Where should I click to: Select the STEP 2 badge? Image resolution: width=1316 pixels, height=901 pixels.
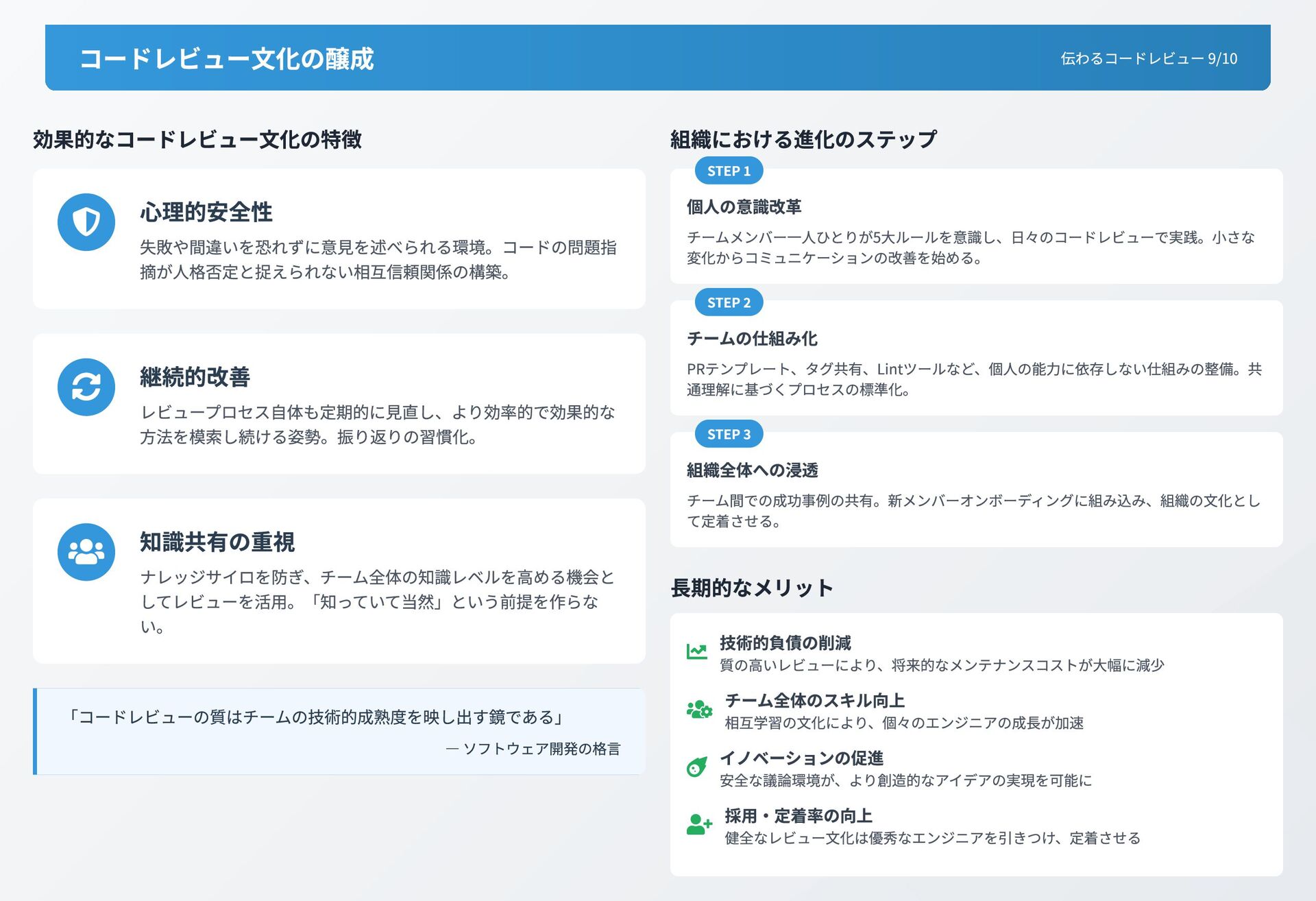[x=729, y=302]
